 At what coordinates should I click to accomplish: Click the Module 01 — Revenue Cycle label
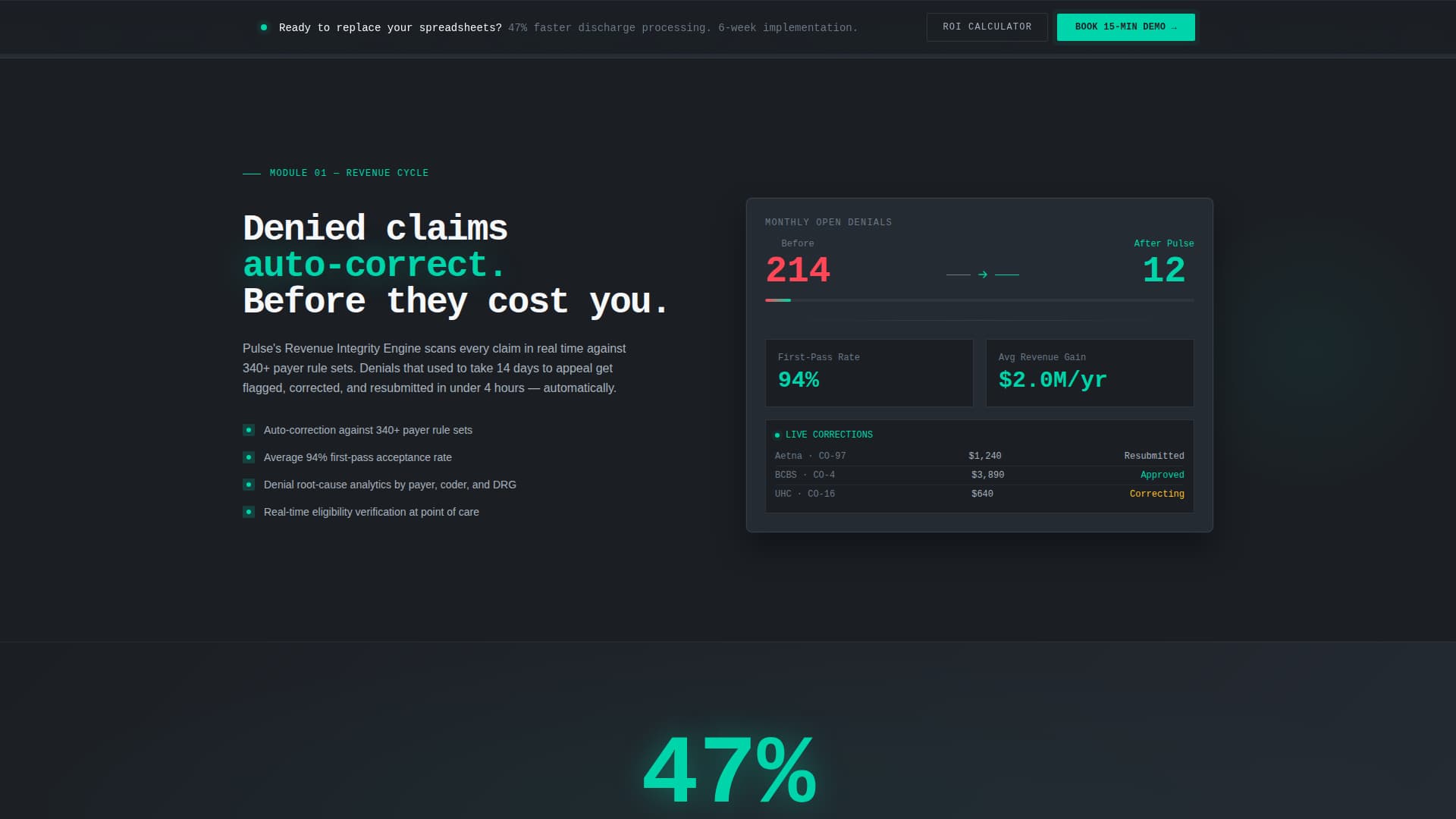tap(349, 173)
